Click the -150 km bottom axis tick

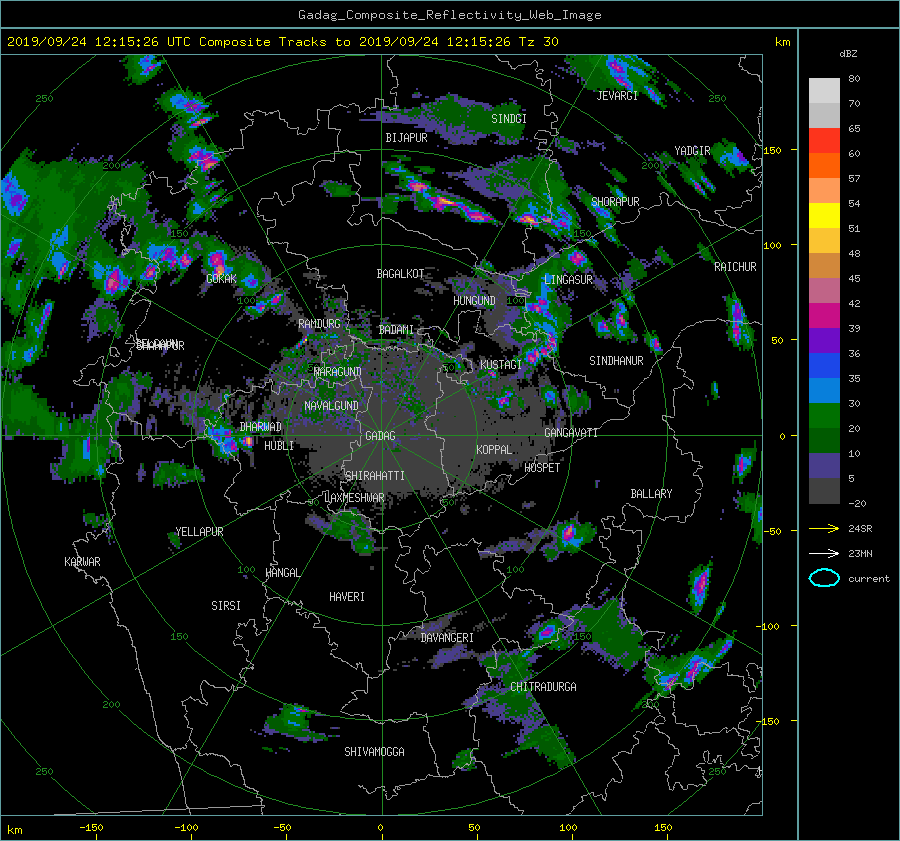[x=91, y=828]
